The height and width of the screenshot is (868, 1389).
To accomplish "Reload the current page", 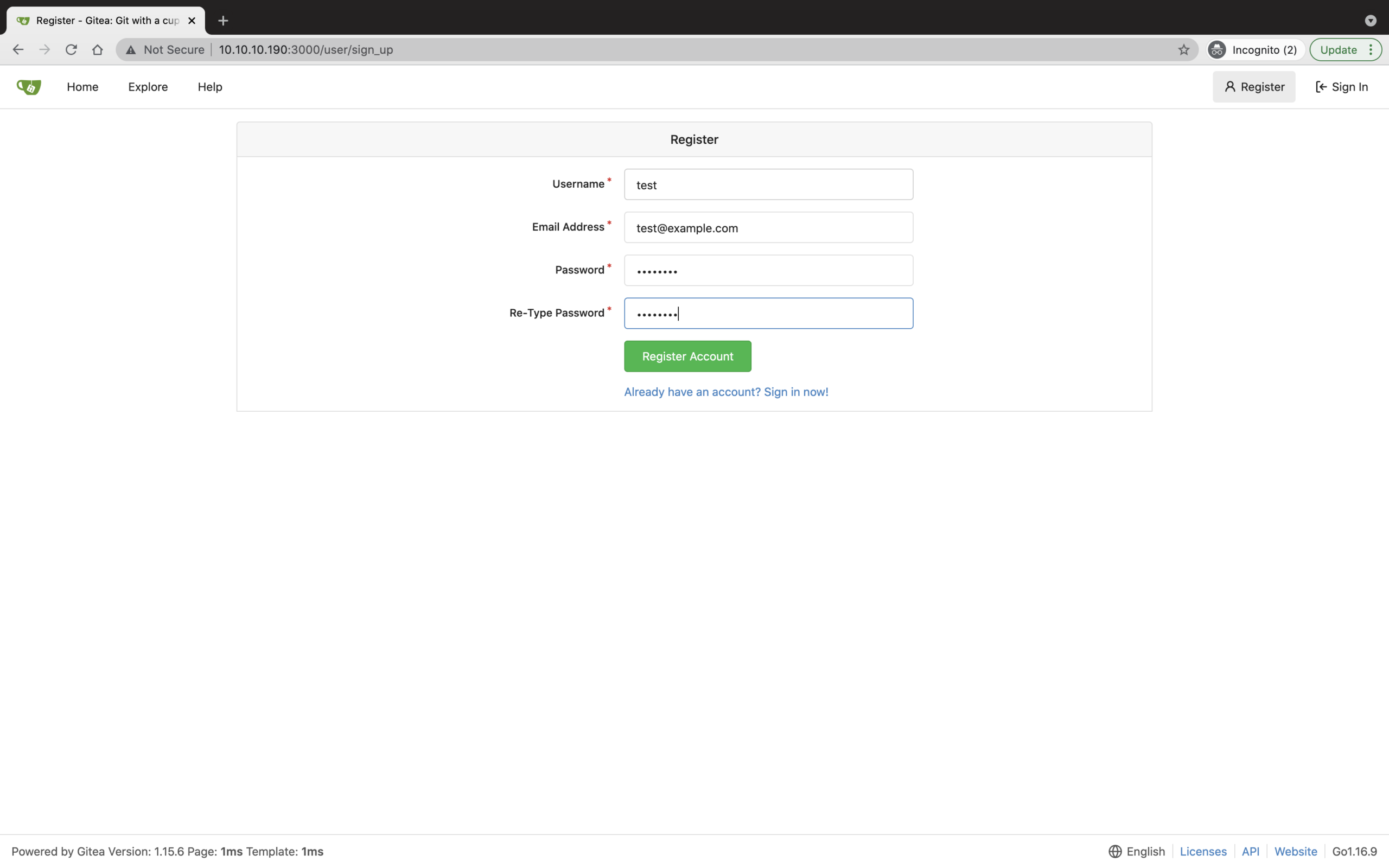I will tap(71, 49).
